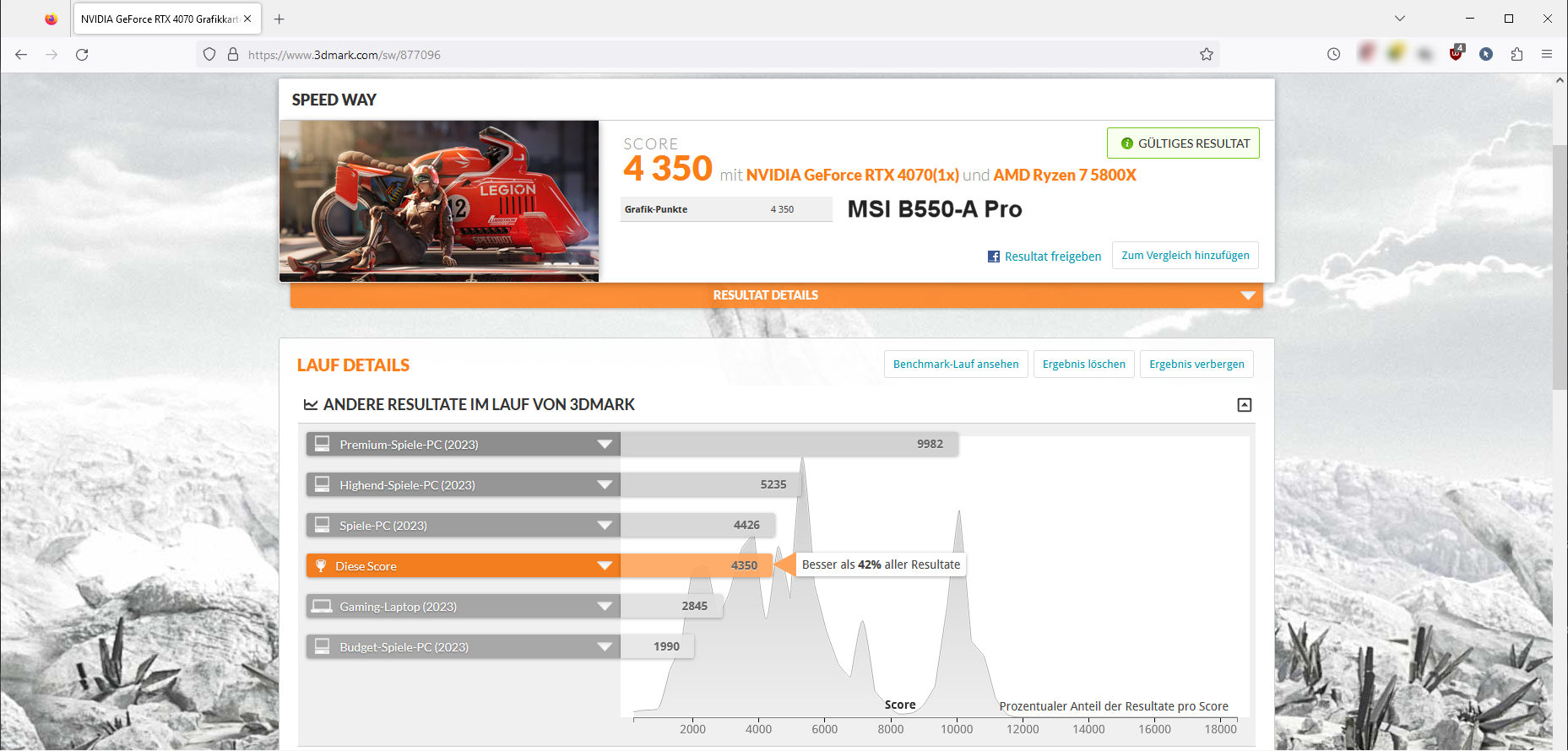Click the monitor icon for Budget-Spiele-PC
Screen dimensions: 1568x751
[322, 646]
